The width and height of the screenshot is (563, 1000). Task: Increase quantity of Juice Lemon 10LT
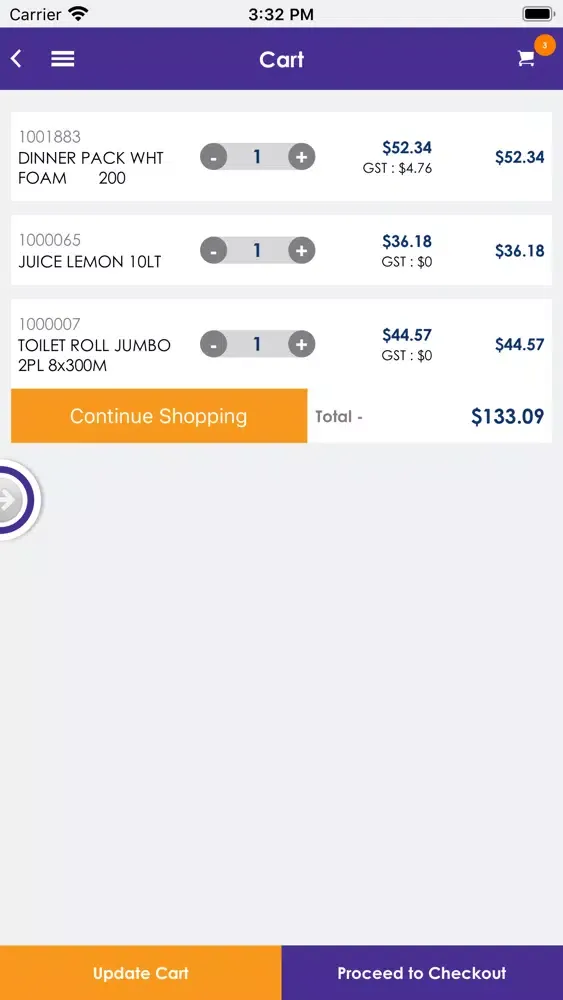(x=302, y=251)
